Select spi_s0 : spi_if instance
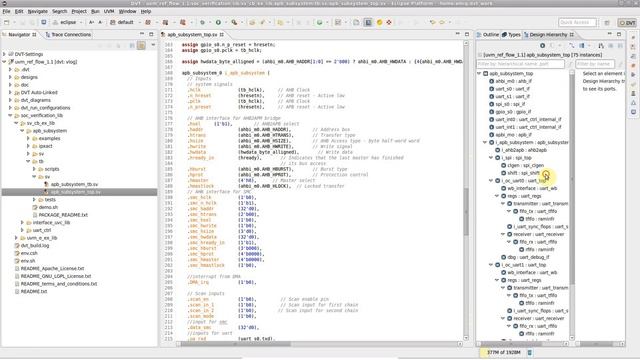This screenshot has width=640, height=360. (x=510, y=104)
